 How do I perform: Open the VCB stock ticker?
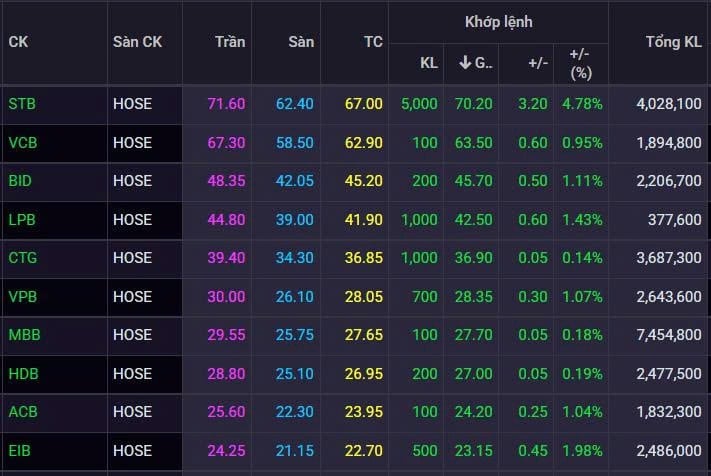click(21, 143)
